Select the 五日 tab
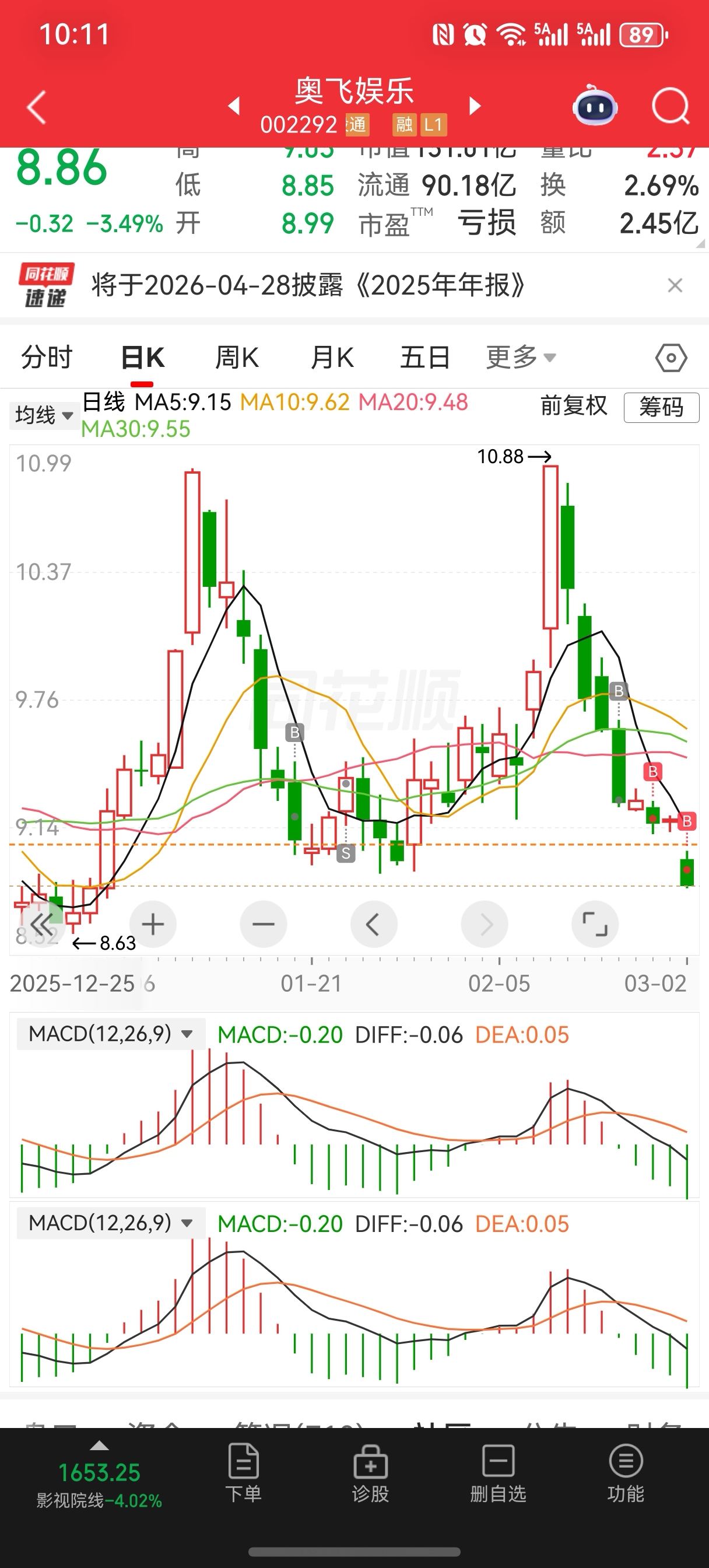Screen dimensions: 709x1568 (425, 358)
